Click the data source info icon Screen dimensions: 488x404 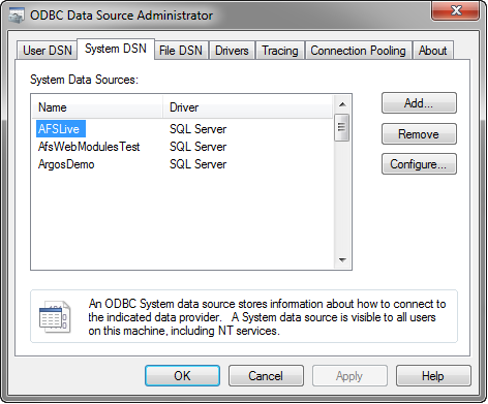(x=55, y=317)
